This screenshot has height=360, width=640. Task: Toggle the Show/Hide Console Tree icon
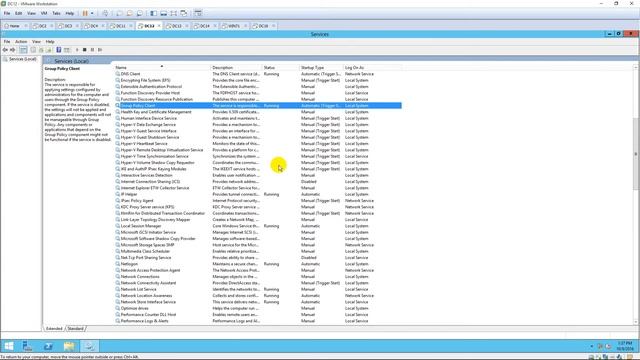tap(23, 50)
